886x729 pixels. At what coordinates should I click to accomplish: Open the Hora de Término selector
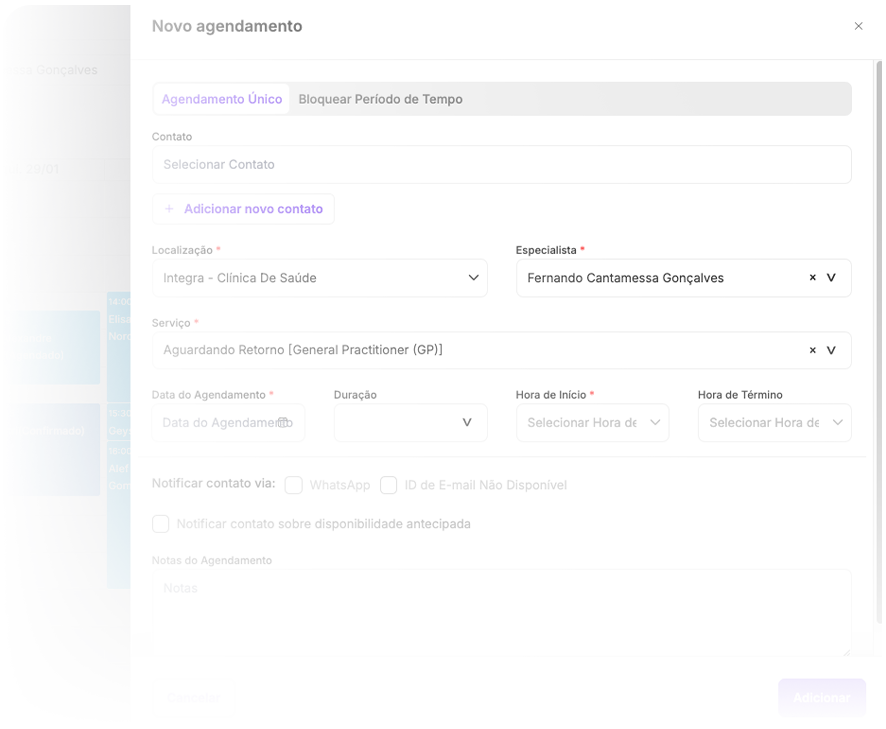click(837, 423)
